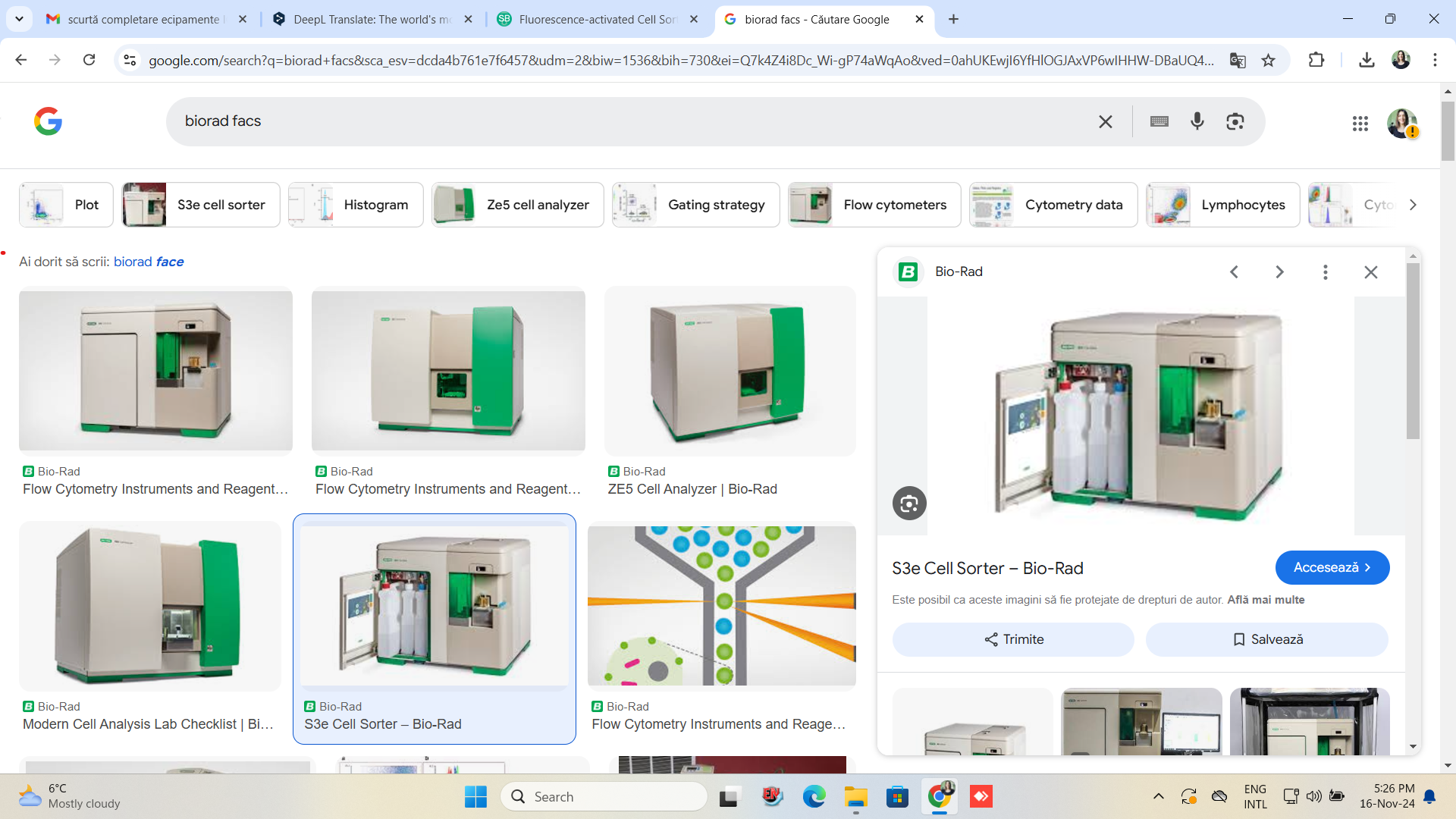The width and height of the screenshot is (1456, 819).
Task: Open the Extensions puzzle icon
Action: tap(1316, 60)
